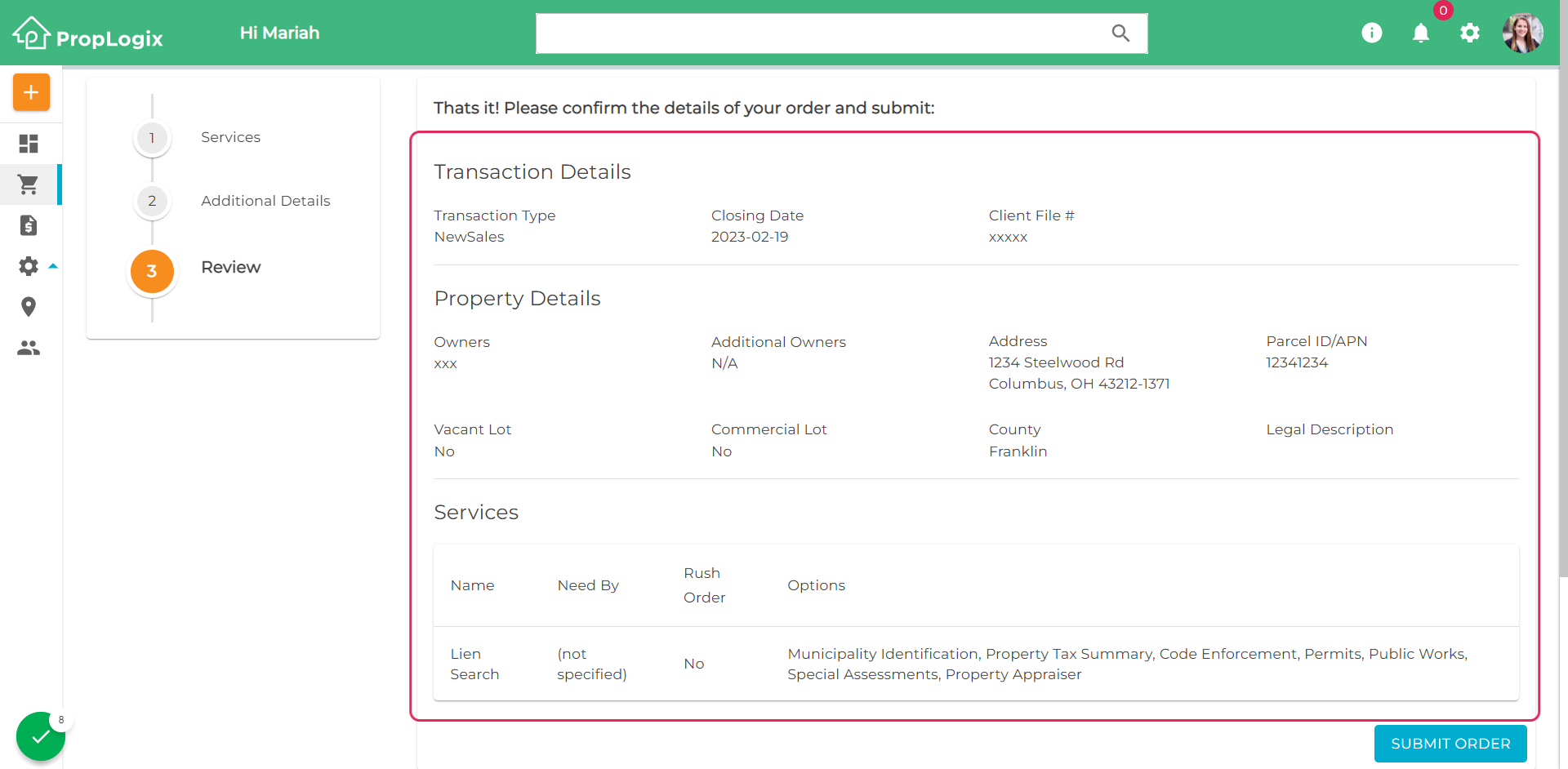Click the Legal Description label
Viewport: 1568px width, 769px height.
click(1330, 429)
